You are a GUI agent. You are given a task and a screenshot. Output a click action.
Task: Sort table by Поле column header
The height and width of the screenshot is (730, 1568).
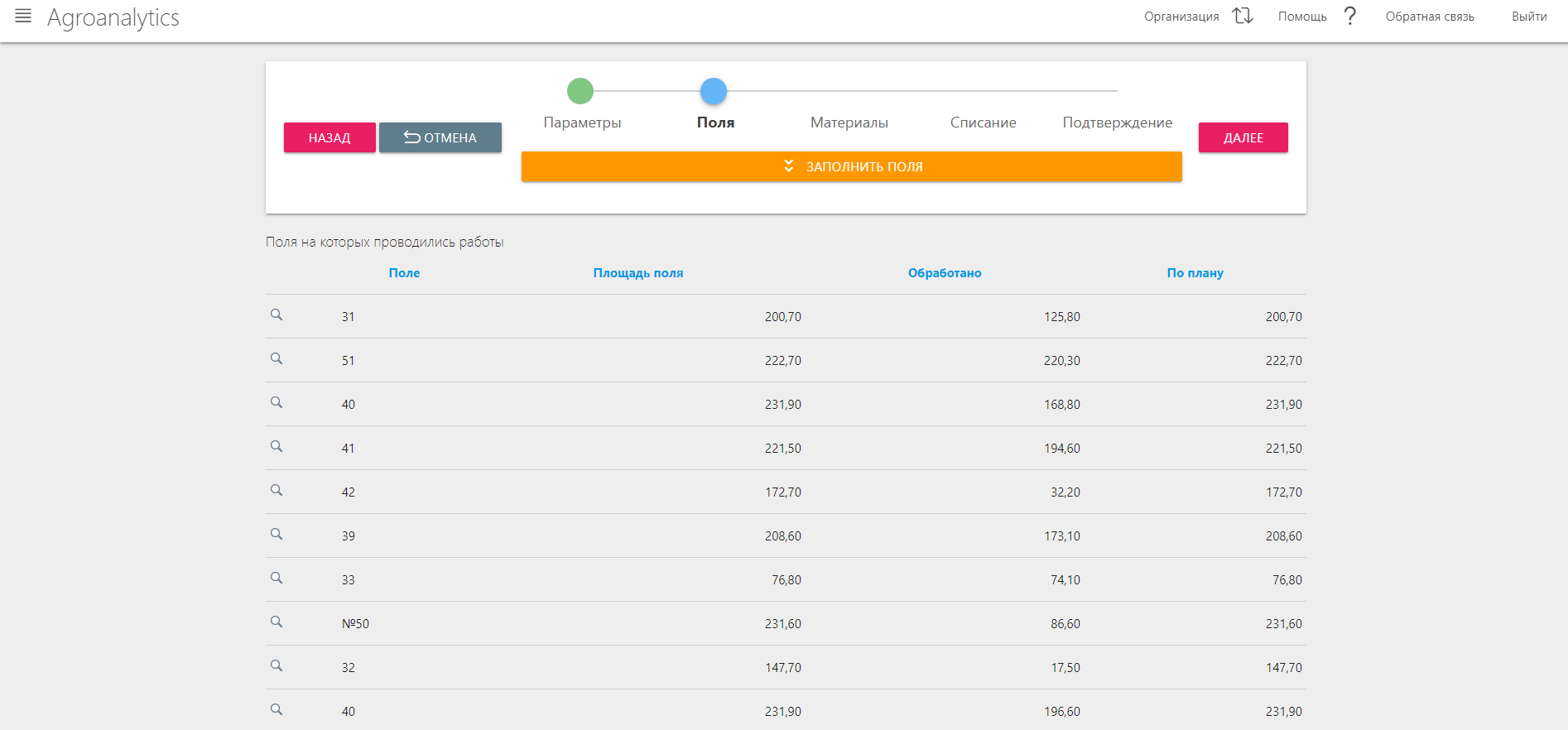(404, 273)
